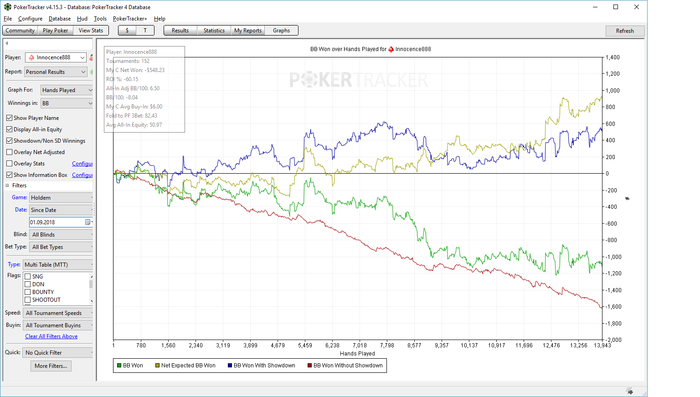Switch to the Graphs tab

pyautogui.click(x=281, y=30)
